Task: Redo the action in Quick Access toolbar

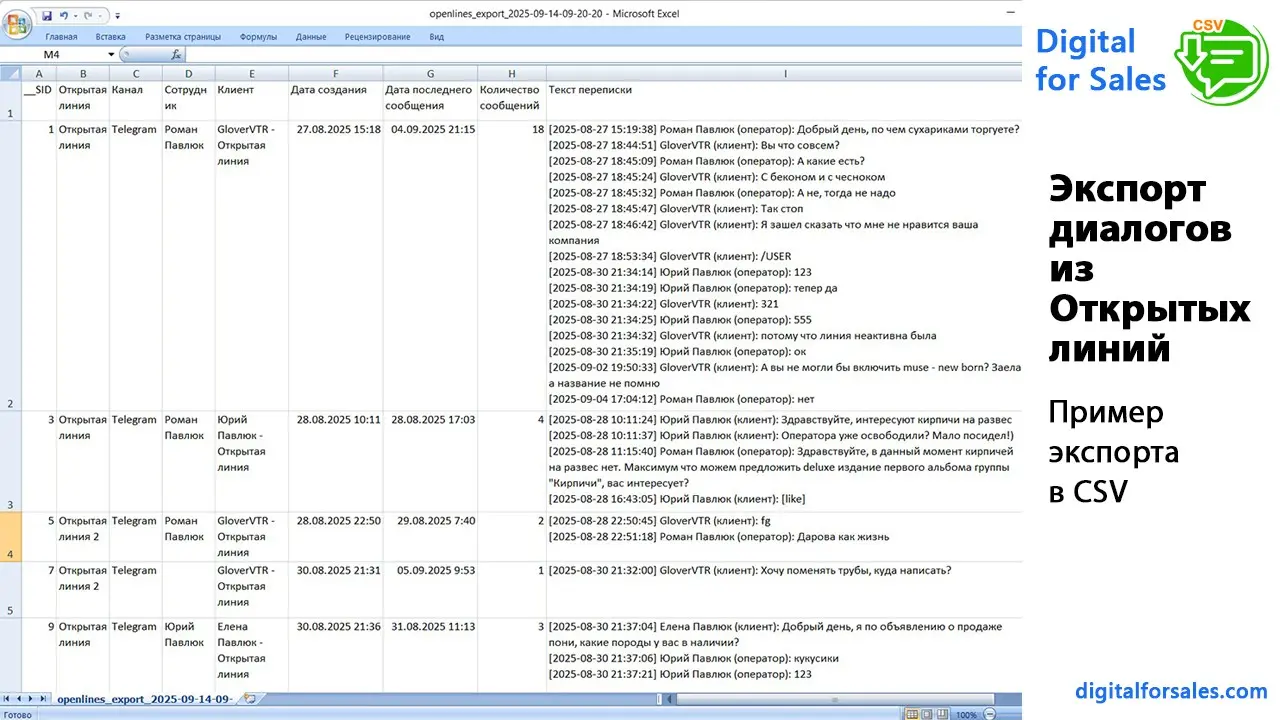Action: [87, 15]
